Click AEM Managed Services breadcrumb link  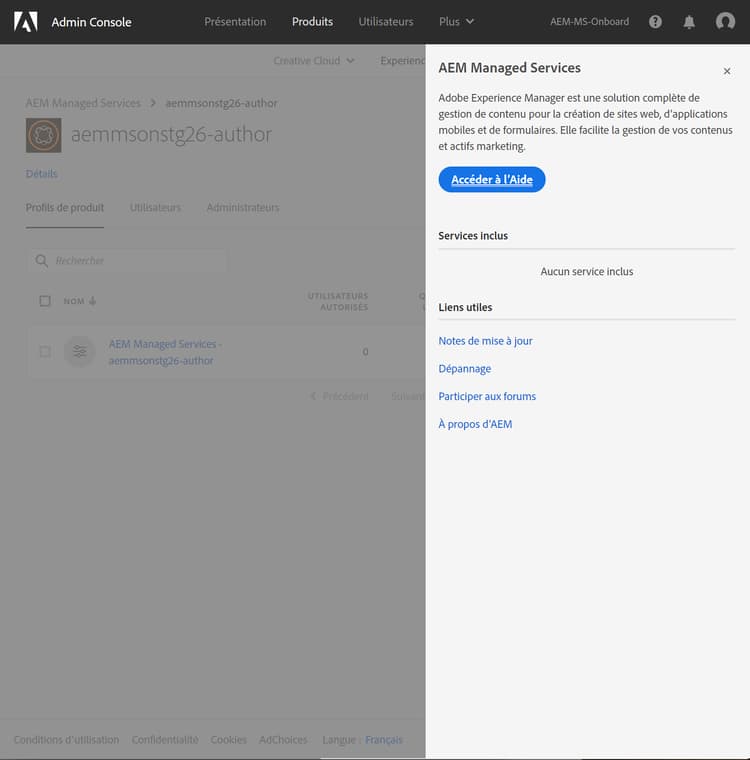click(x=83, y=103)
